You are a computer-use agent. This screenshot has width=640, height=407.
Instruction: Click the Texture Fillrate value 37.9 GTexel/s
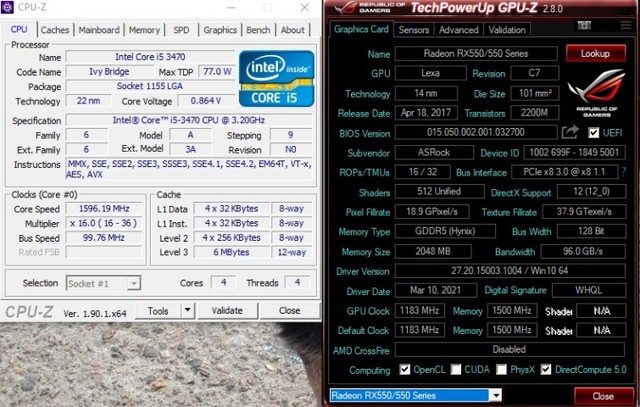[x=584, y=211]
